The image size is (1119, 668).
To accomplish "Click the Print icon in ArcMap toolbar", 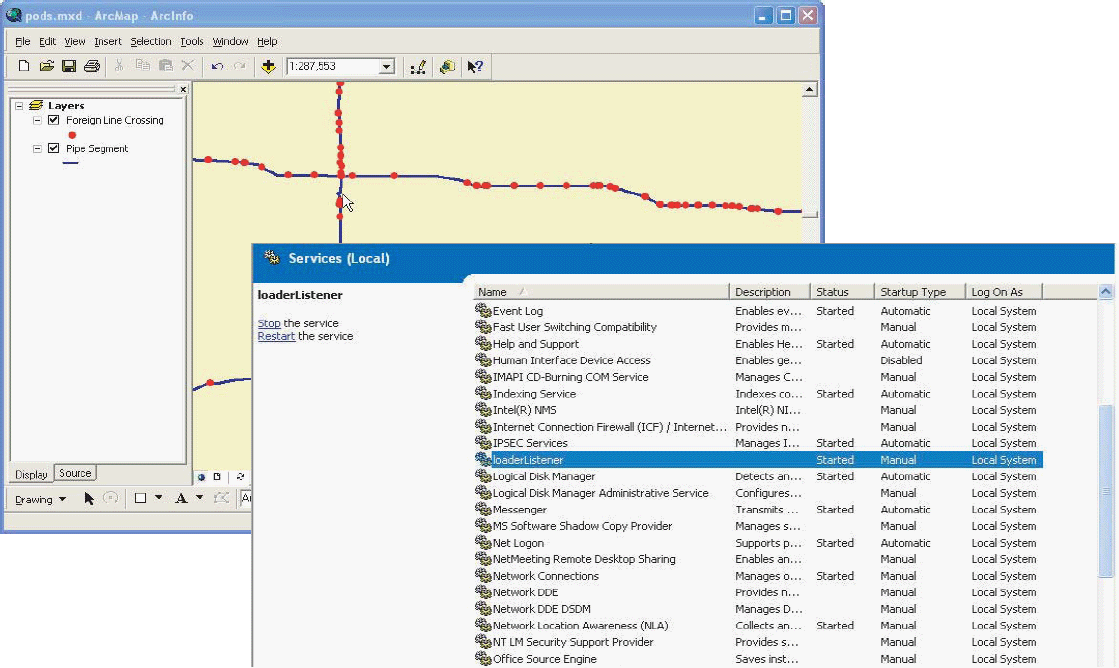I will click(91, 66).
